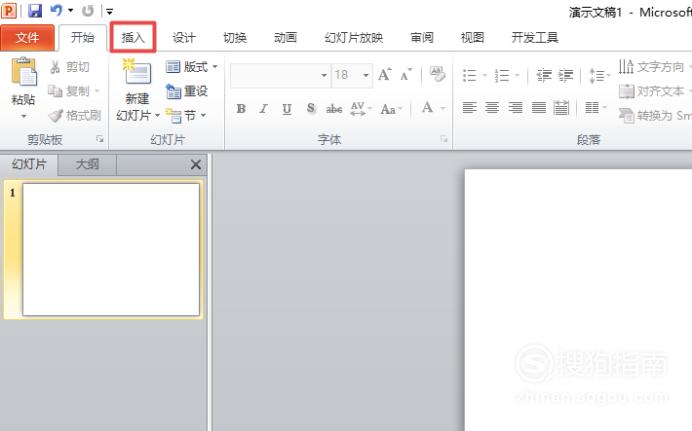
Task: Open the 文字方向 text direction menu
Action: click(x=654, y=67)
